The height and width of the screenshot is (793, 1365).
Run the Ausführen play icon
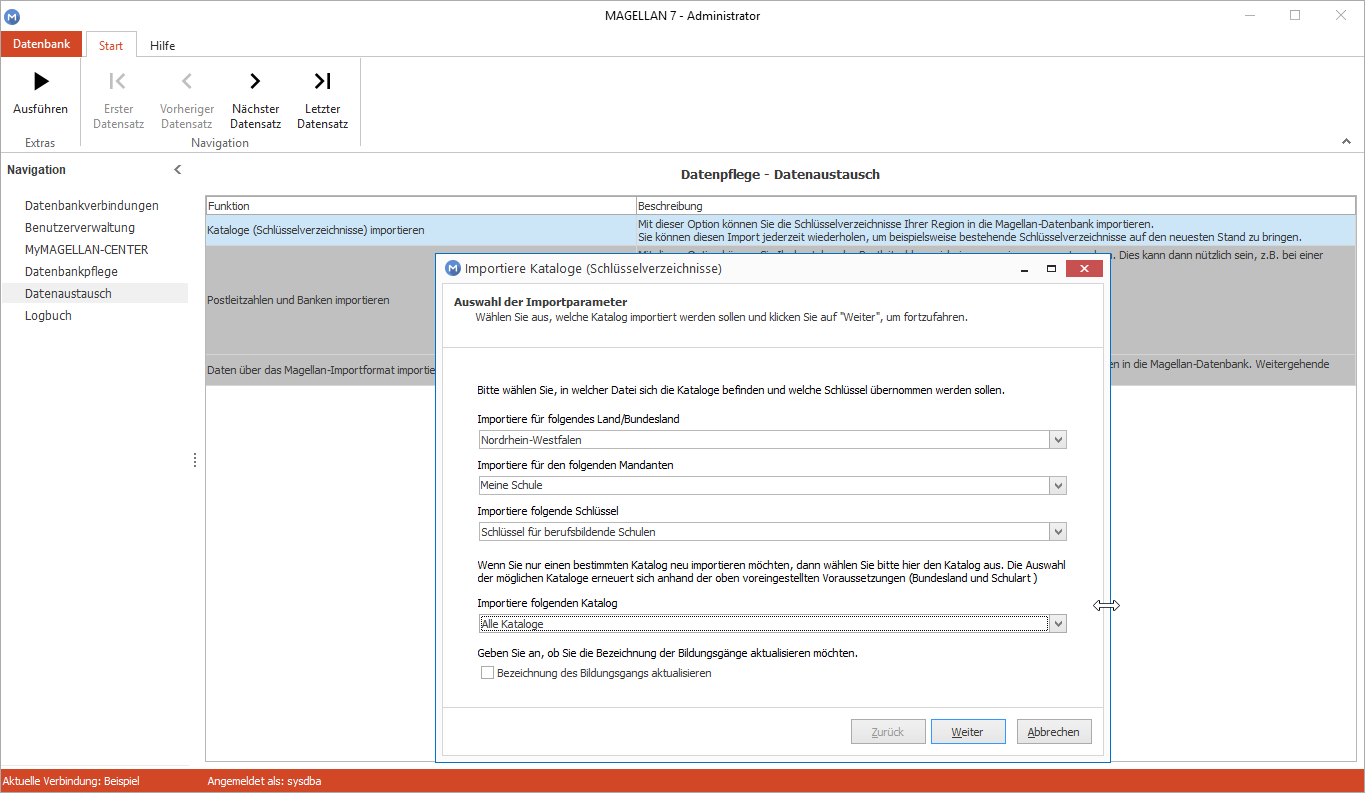40,81
